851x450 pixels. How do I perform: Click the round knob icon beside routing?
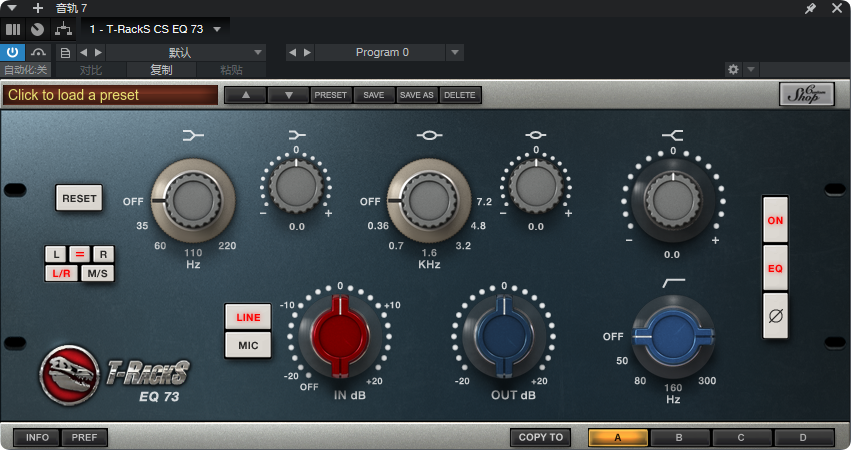pyautogui.click(x=37, y=29)
